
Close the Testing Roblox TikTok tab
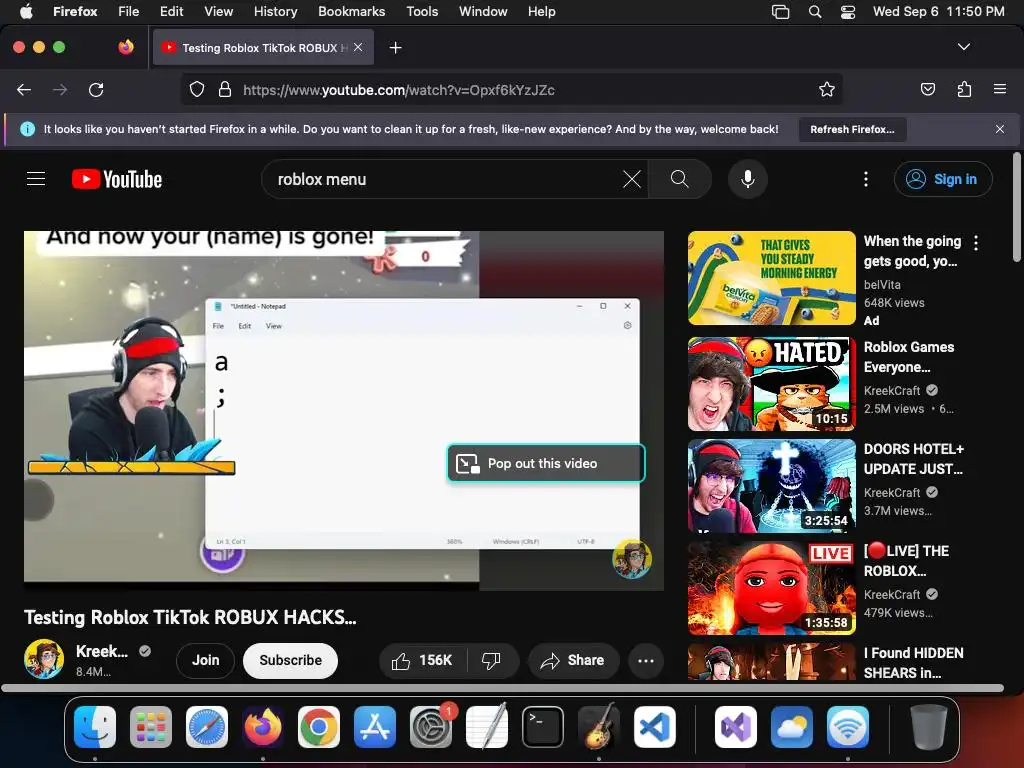358,47
